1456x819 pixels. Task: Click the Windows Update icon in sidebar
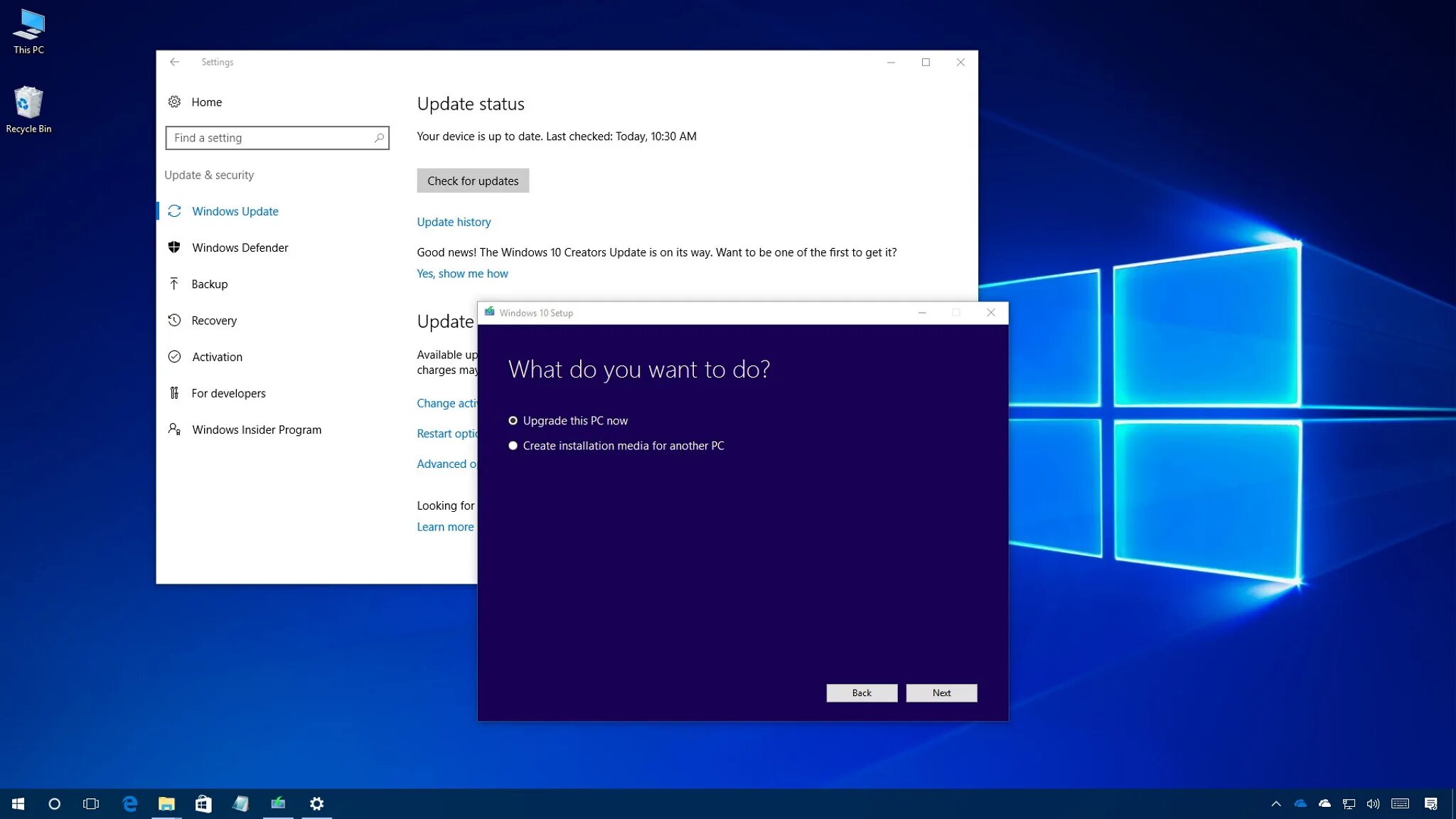[175, 211]
